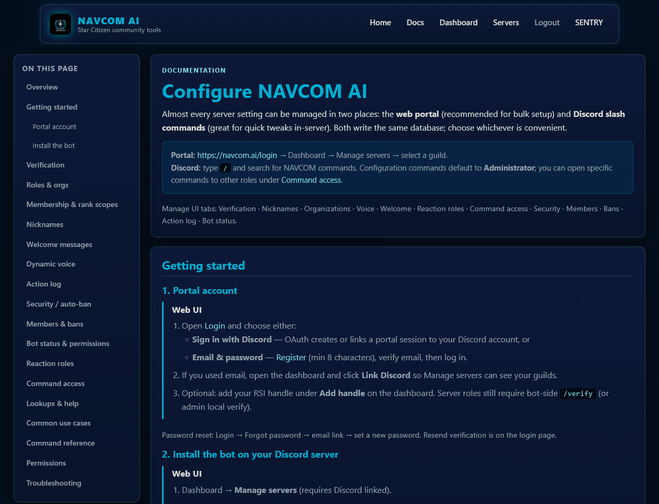Jump to Troubleshooting section
The width and height of the screenshot is (659, 504).
click(x=53, y=483)
